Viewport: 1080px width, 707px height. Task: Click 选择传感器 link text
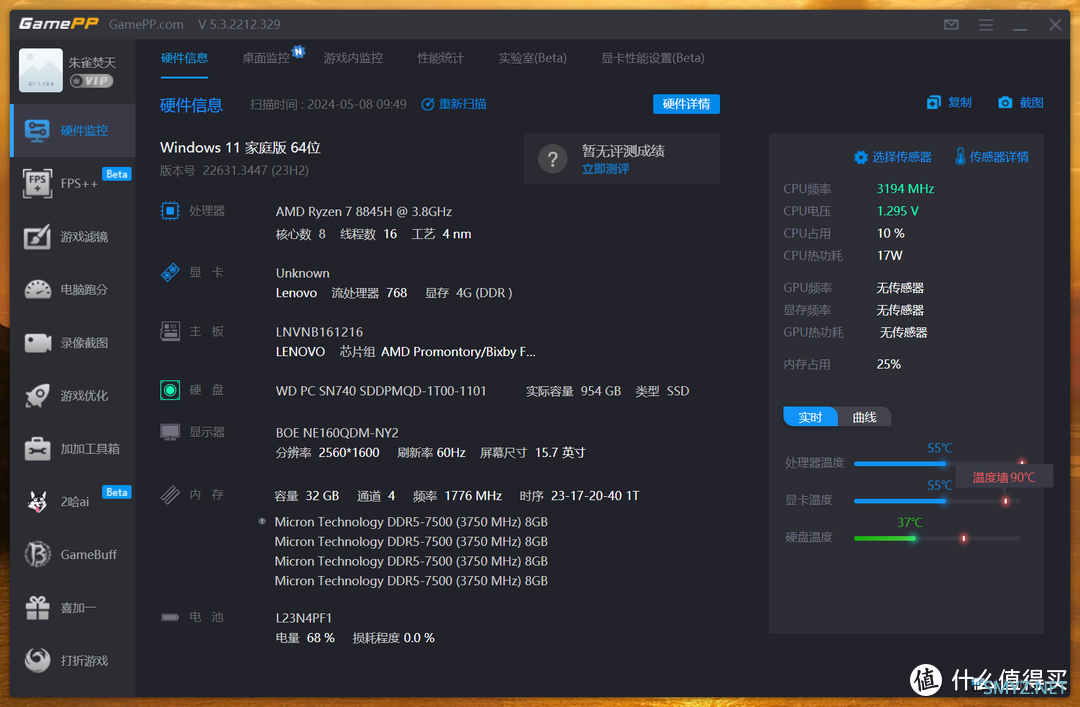click(x=902, y=157)
